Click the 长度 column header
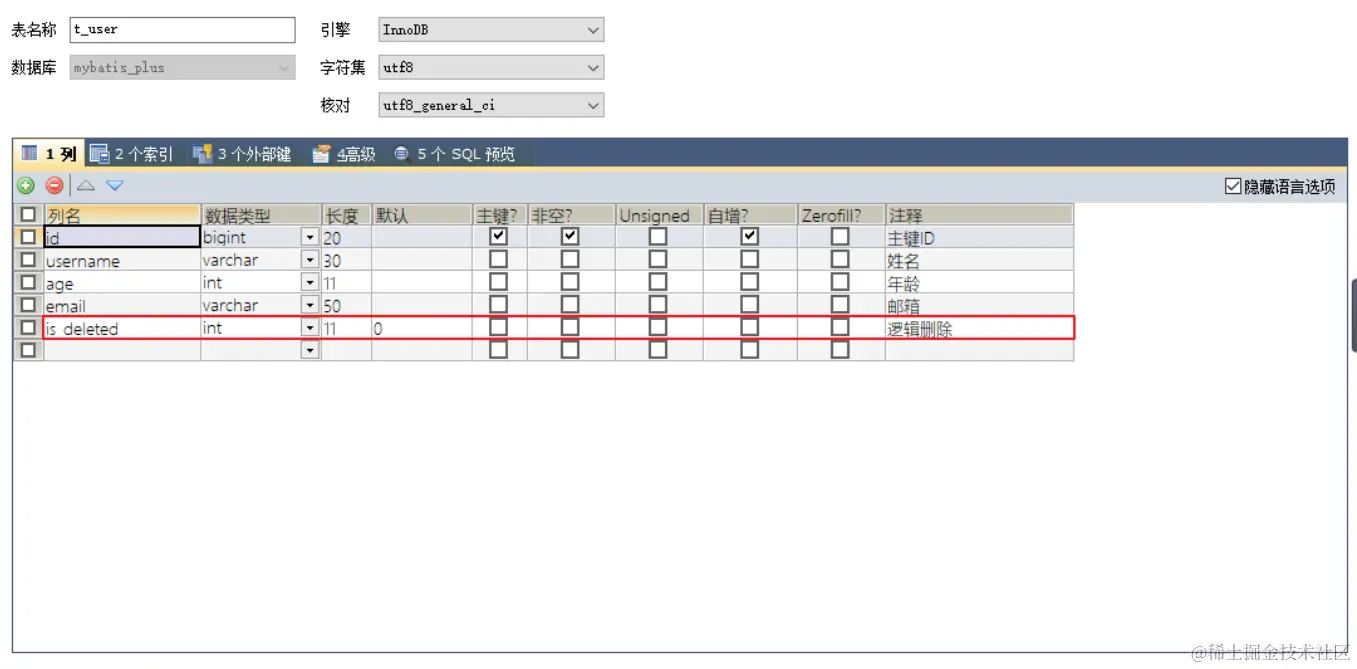The height and width of the screenshot is (669, 1357). click(x=346, y=215)
